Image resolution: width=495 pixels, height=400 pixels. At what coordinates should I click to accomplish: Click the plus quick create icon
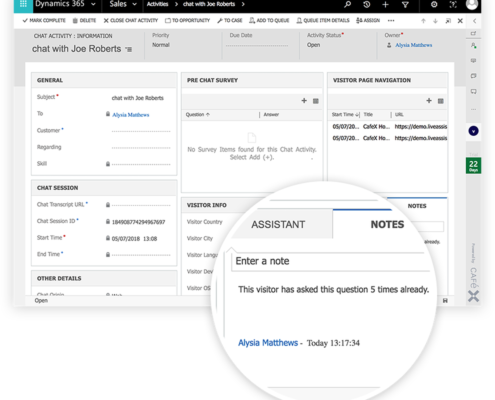click(385, 4)
